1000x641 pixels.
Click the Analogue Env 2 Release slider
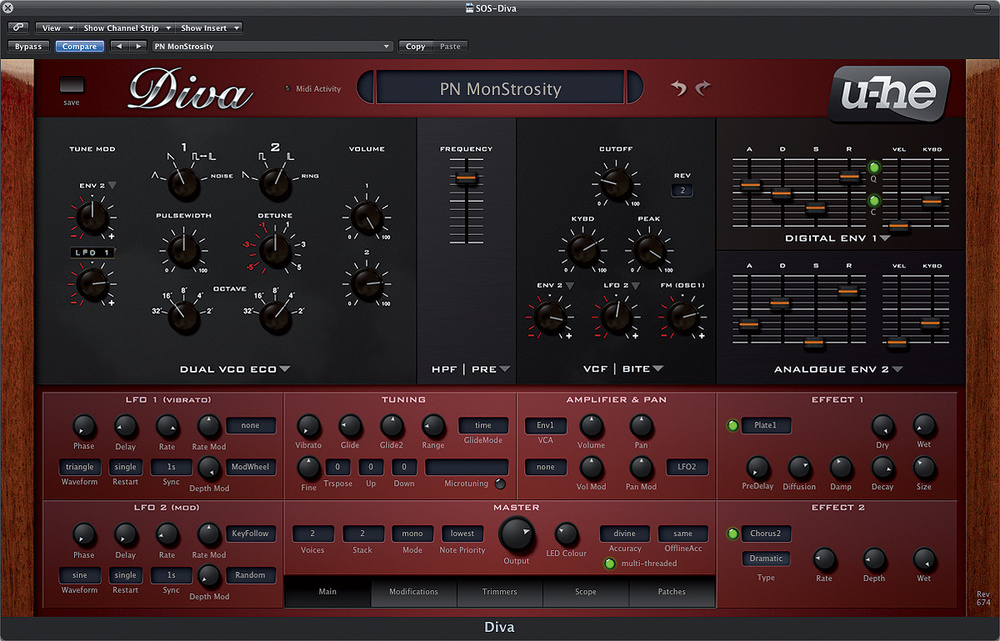click(848, 291)
